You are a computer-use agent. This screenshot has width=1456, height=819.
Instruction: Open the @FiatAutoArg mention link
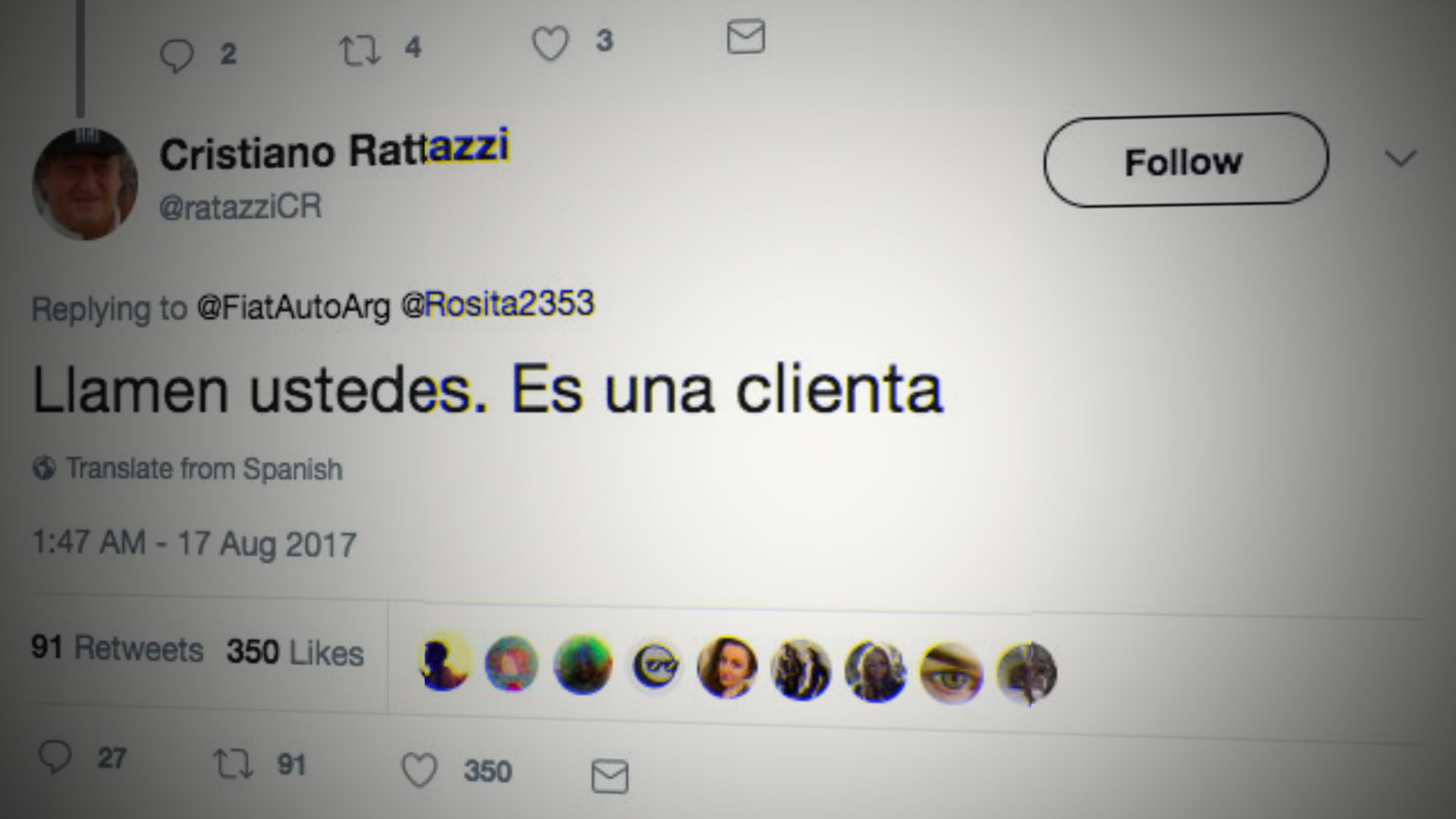click(293, 307)
